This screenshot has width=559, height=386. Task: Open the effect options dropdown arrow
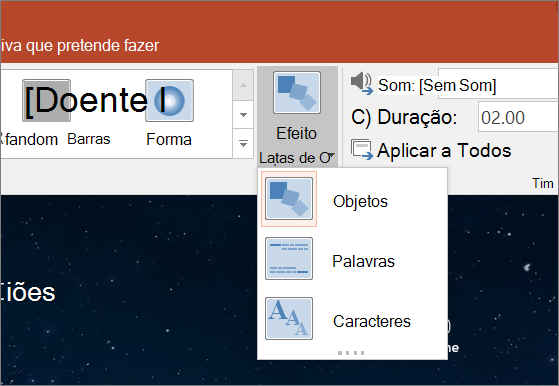331,156
